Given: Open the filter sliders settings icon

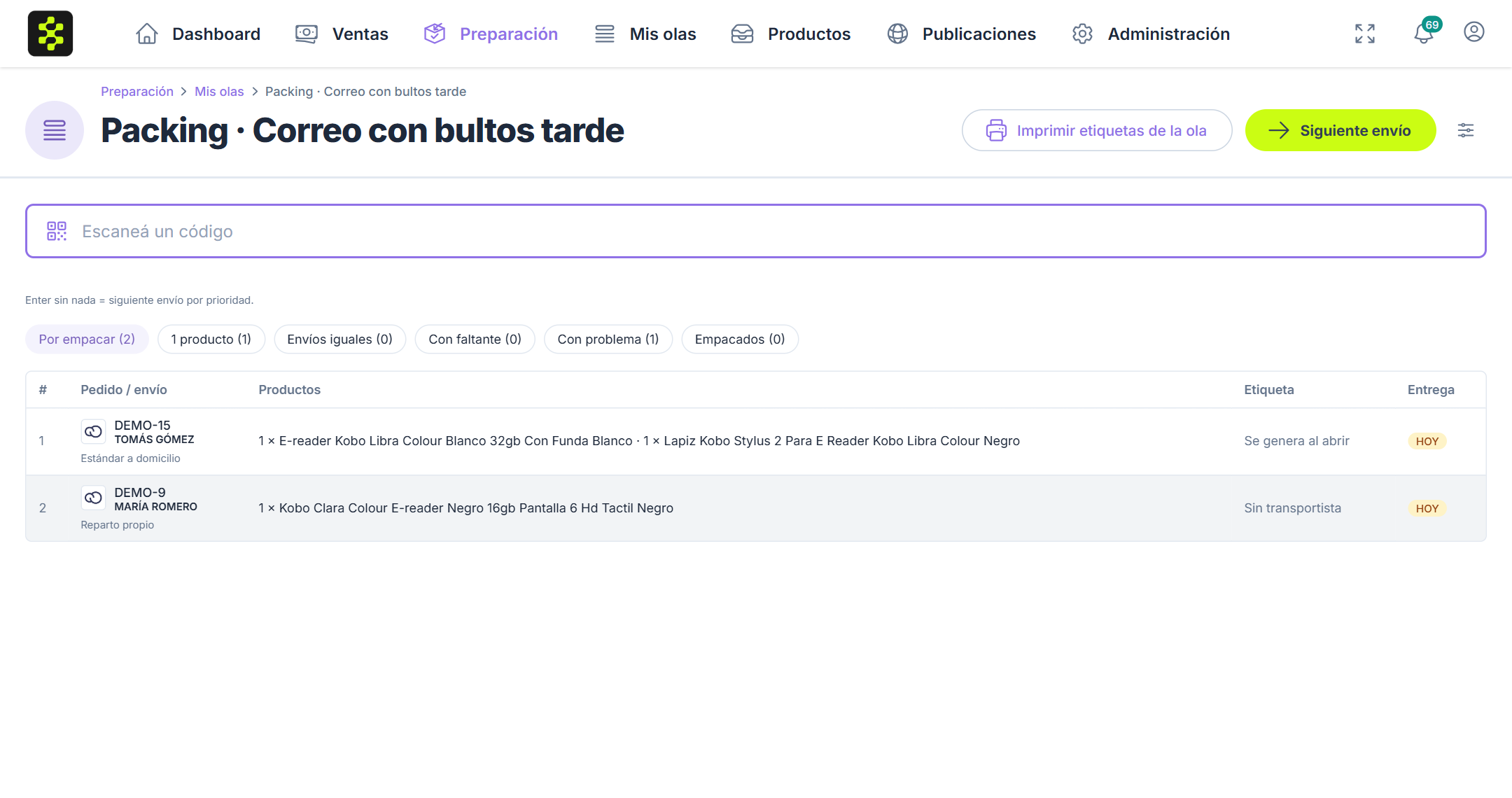Looking at the screenshot, I should (1466, 130).
